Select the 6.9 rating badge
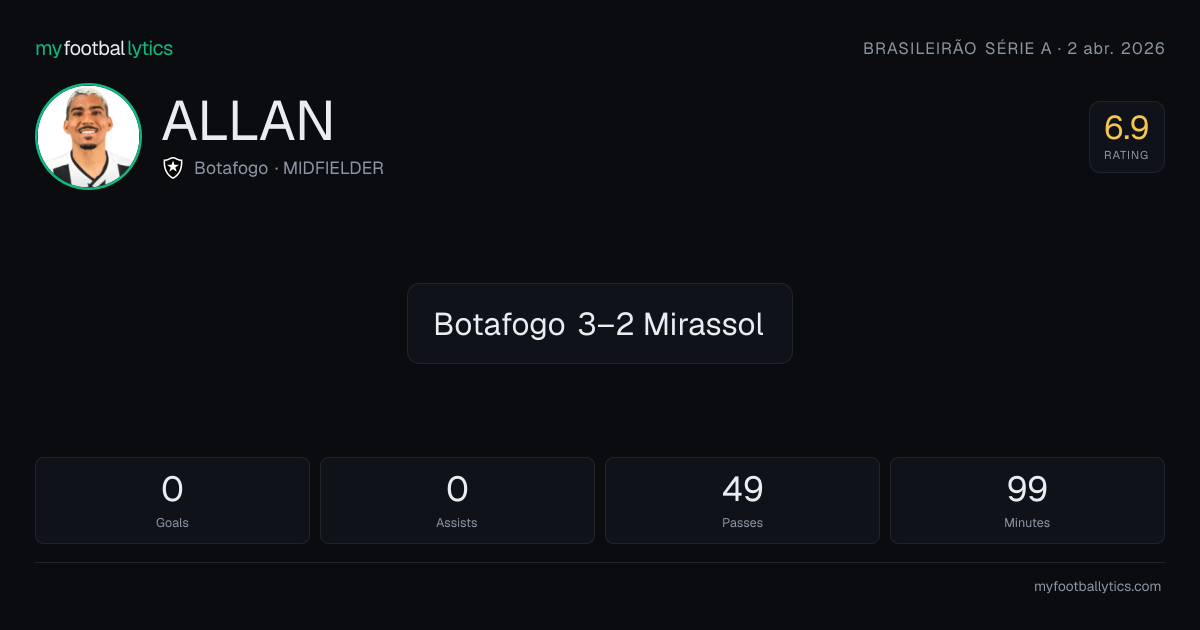 1127,137
